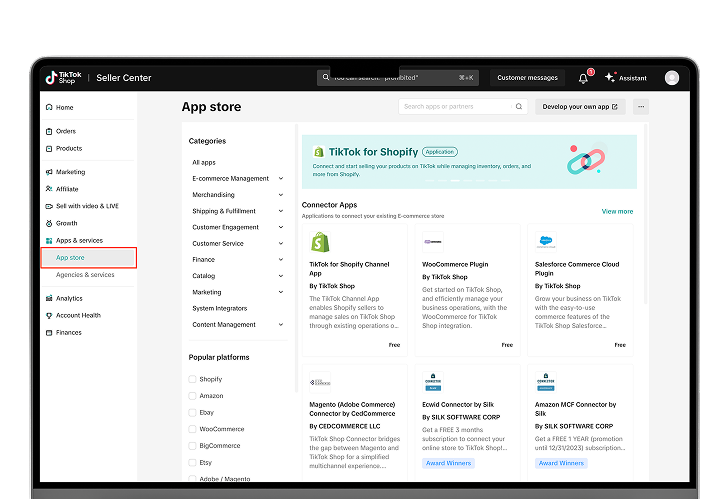Select the Salesforce cloud app icon
The image size is (728, 499).
[x=546, y=241]
